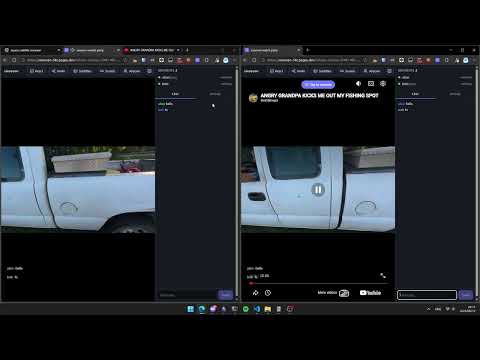Select second user in right window participants list
Image resolution: width=480 pixels, height=360 pixels.
[435, 84]
